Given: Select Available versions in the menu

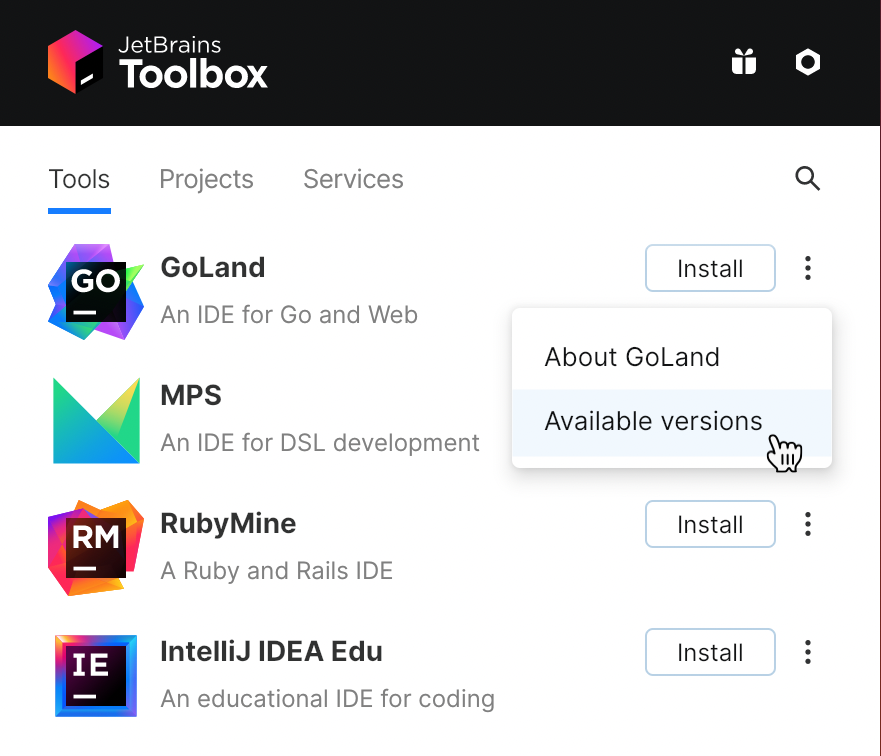Looking at the screenshot, I should tap(653, 421).
